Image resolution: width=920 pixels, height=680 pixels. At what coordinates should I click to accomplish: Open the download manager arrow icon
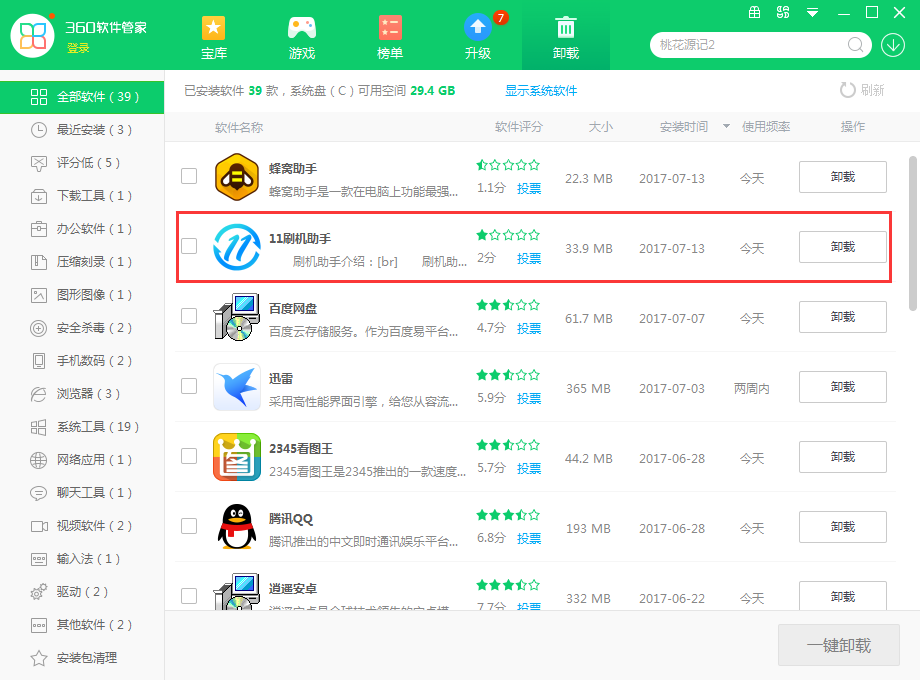[893, 45]
